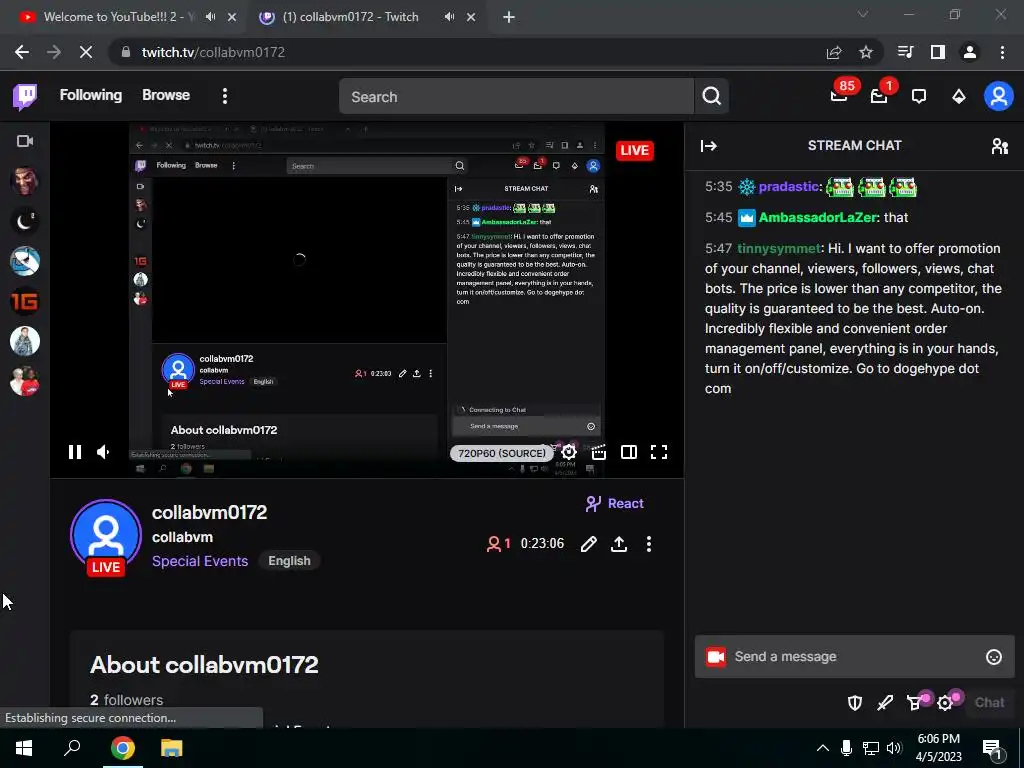Click the React button
Viewport: 1024px width, 768px height.
click(615, 504)
